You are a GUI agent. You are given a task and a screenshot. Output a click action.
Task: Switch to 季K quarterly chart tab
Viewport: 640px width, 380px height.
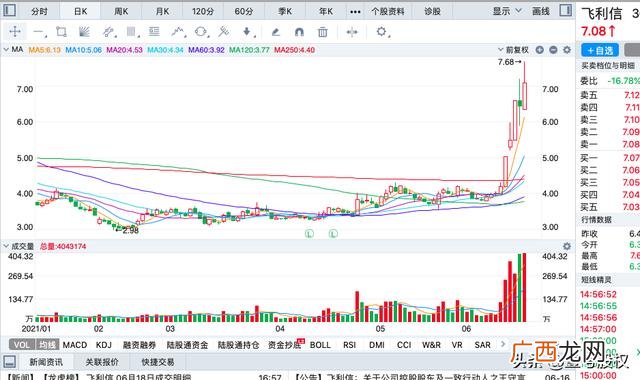tap(285, 11)
